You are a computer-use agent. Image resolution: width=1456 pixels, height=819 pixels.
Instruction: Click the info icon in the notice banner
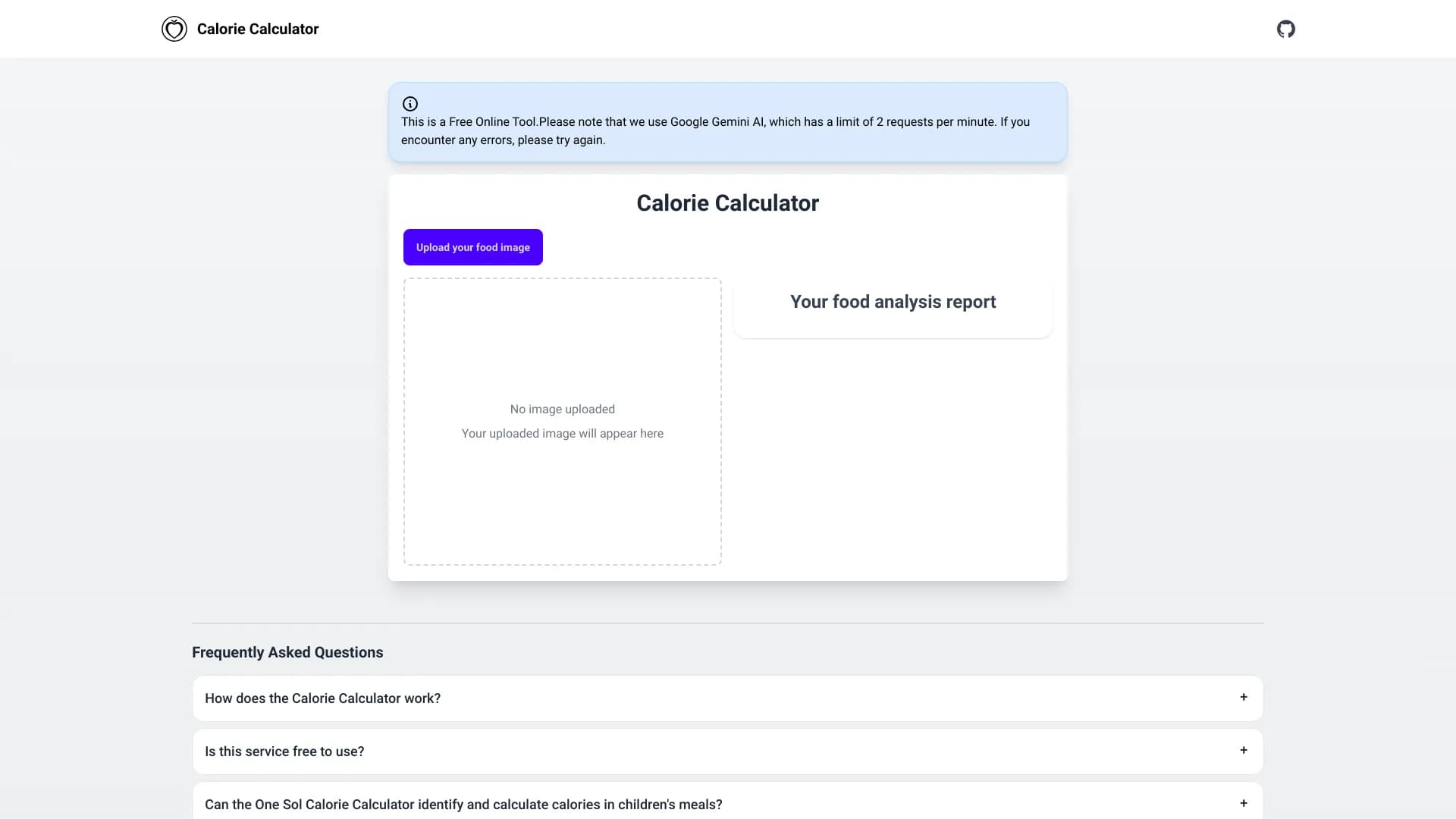pos(409,103)
